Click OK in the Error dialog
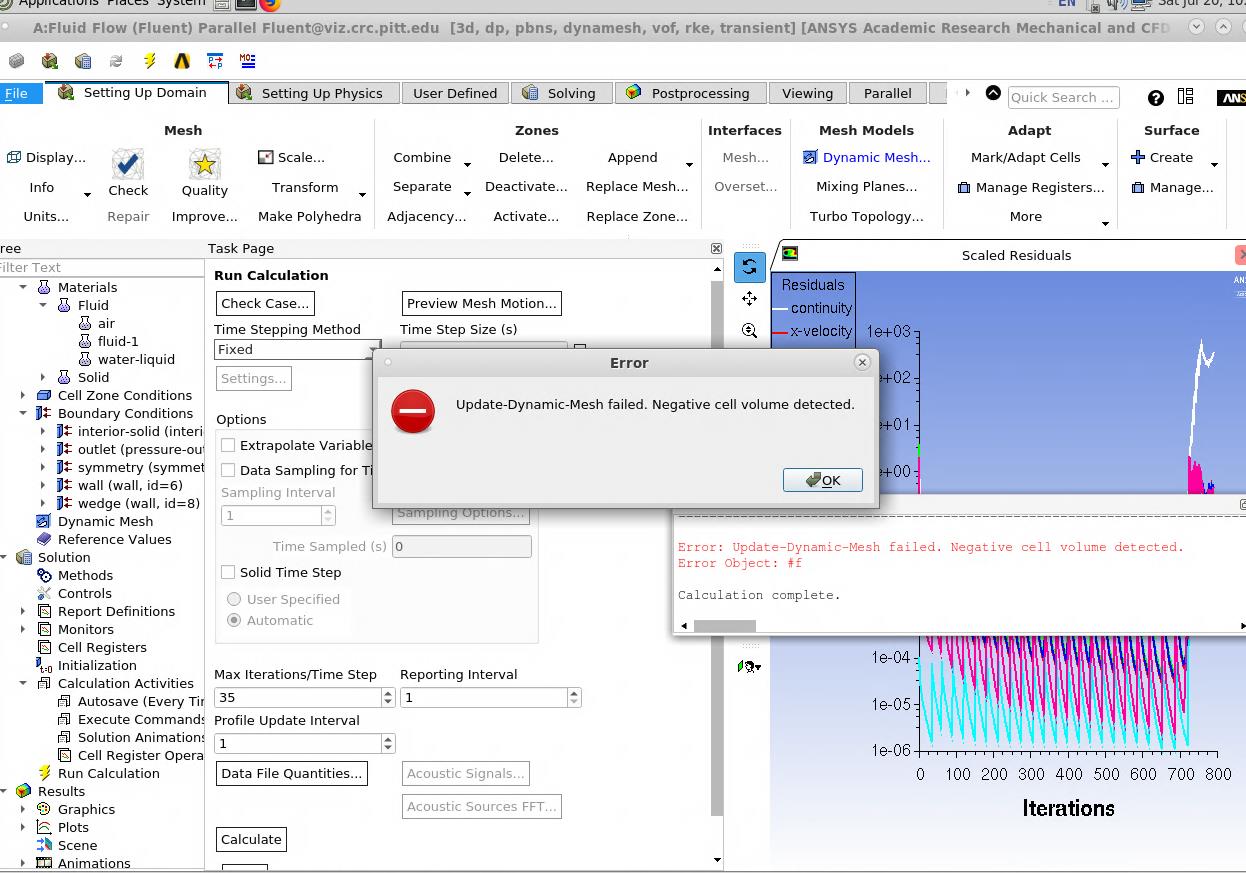 [822, 480]
